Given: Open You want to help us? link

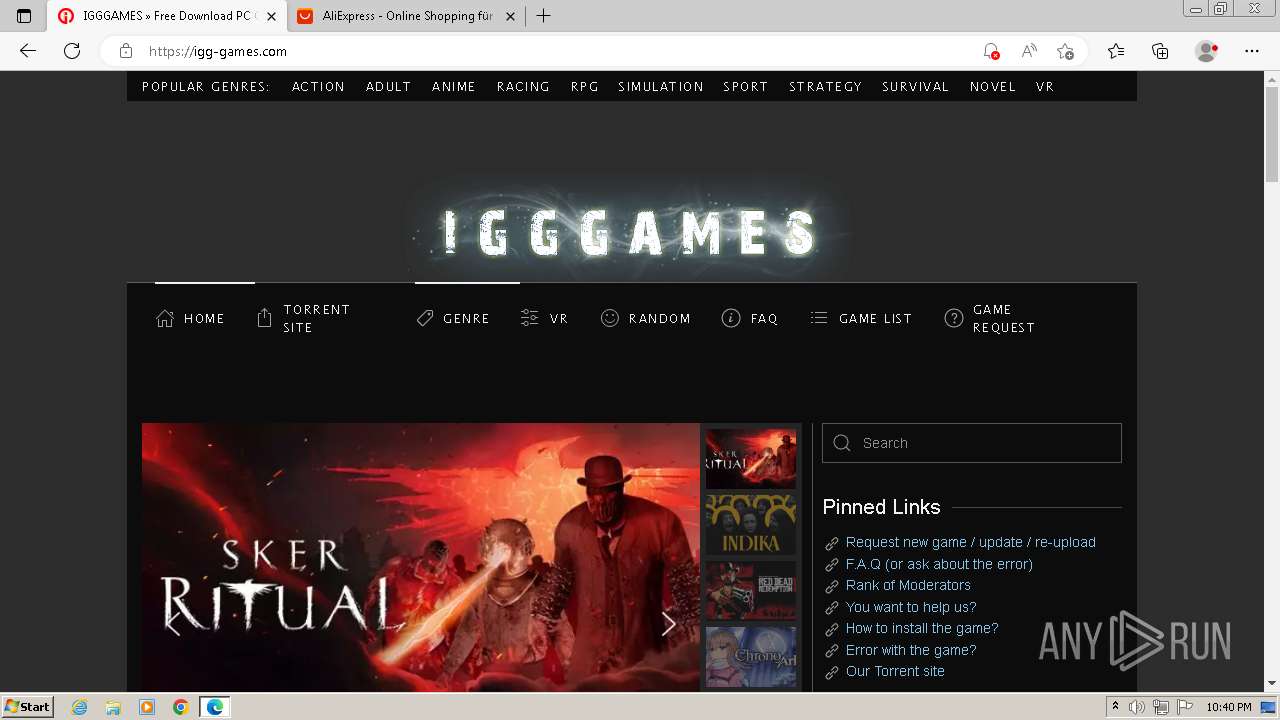Looking at the screenshot, I should click(911, 607).
